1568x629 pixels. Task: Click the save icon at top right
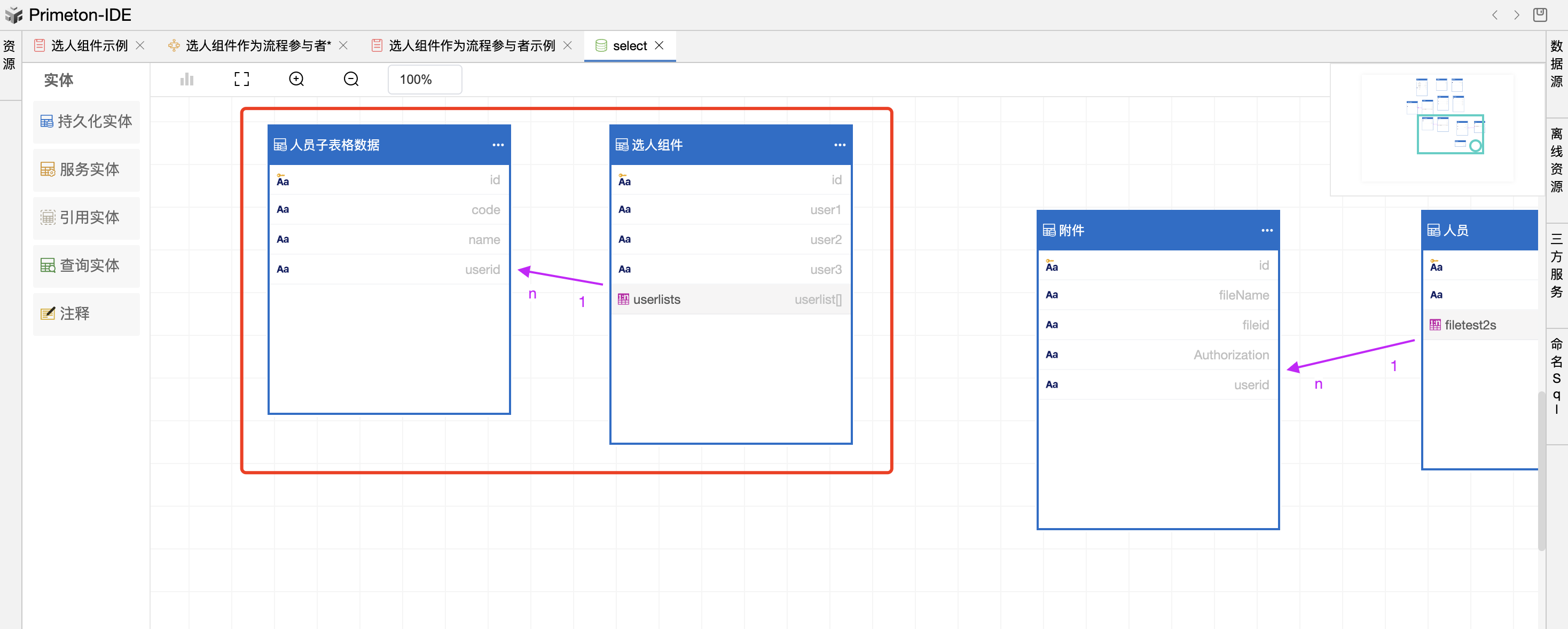(1540, 14)
